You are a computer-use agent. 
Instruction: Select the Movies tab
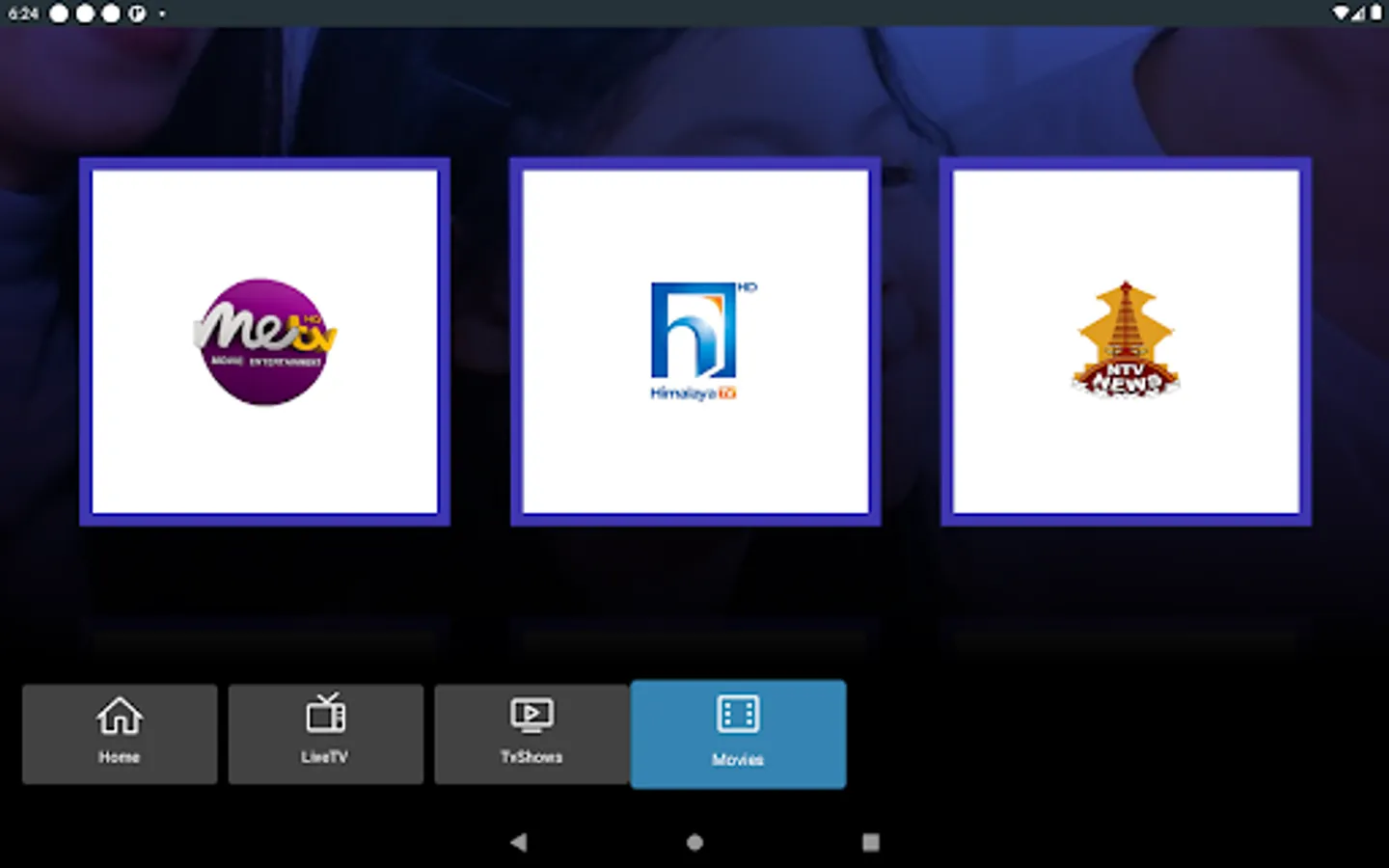(738, 734)
